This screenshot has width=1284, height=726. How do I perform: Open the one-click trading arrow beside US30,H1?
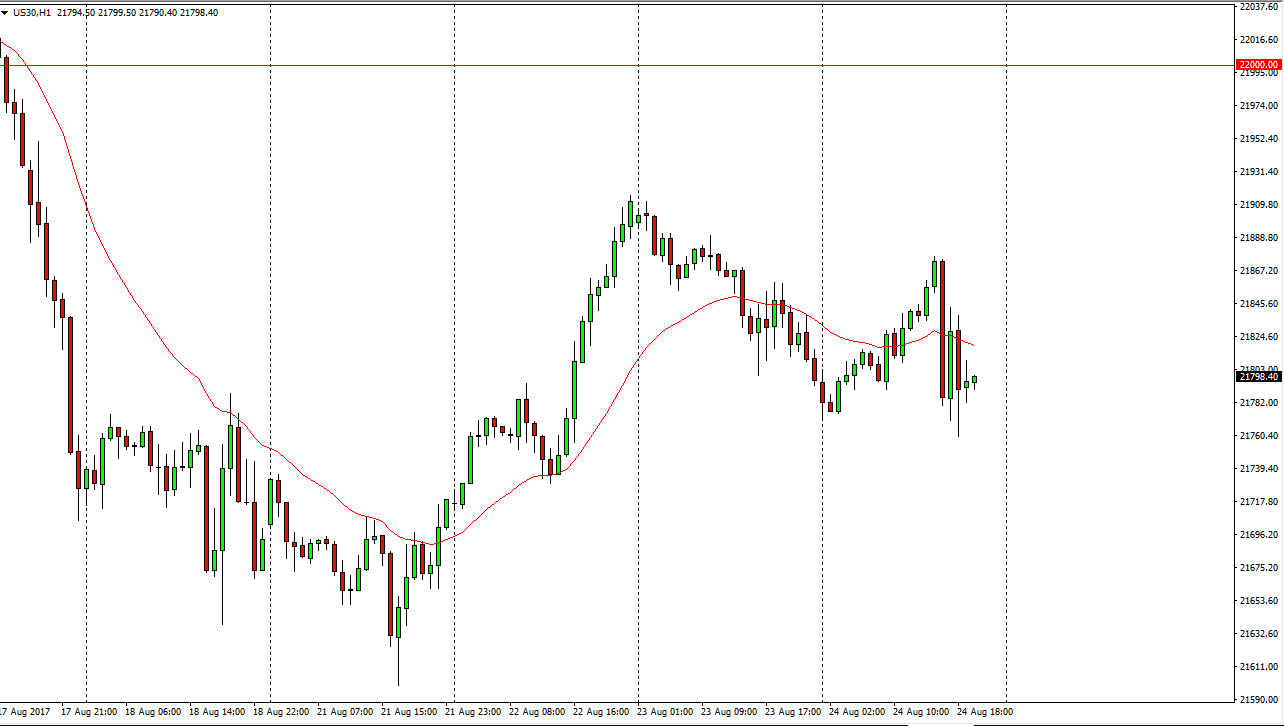[5, 12]
